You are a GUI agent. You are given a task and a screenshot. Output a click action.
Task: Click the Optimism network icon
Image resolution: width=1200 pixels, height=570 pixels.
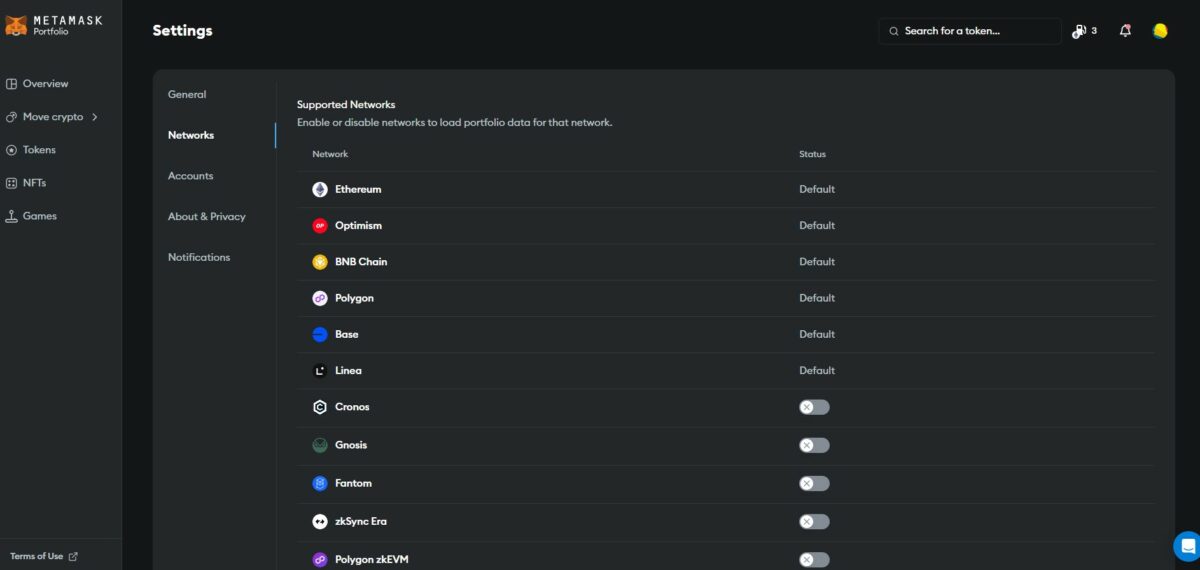[320, 226]
